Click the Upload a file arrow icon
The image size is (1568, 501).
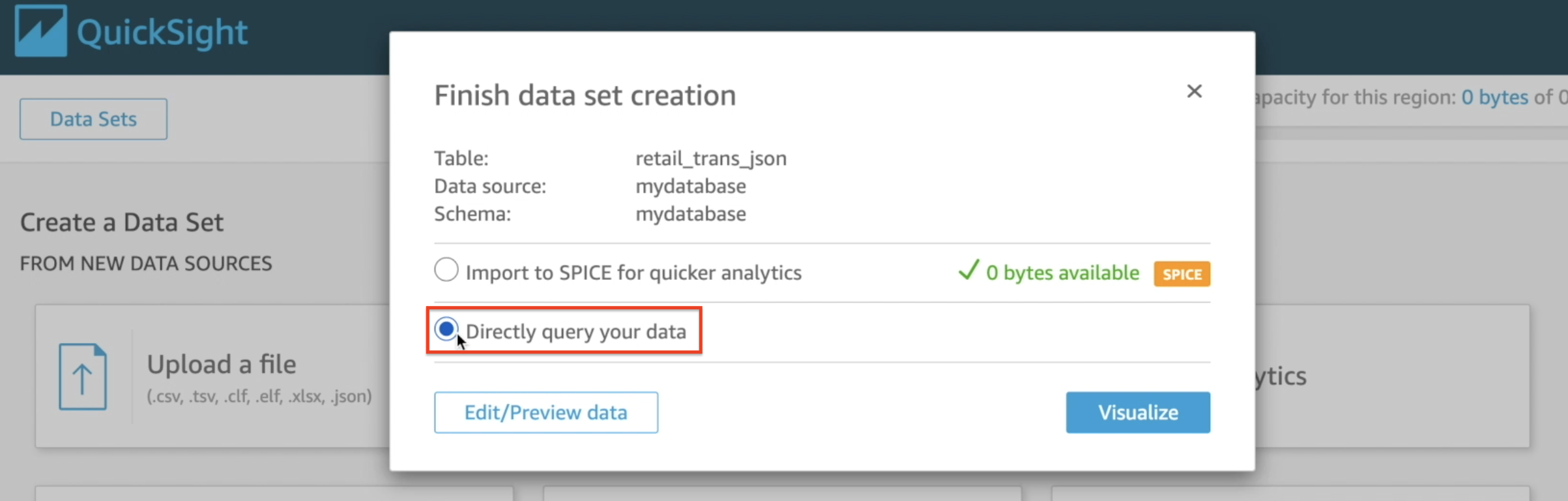pos(83,376)
